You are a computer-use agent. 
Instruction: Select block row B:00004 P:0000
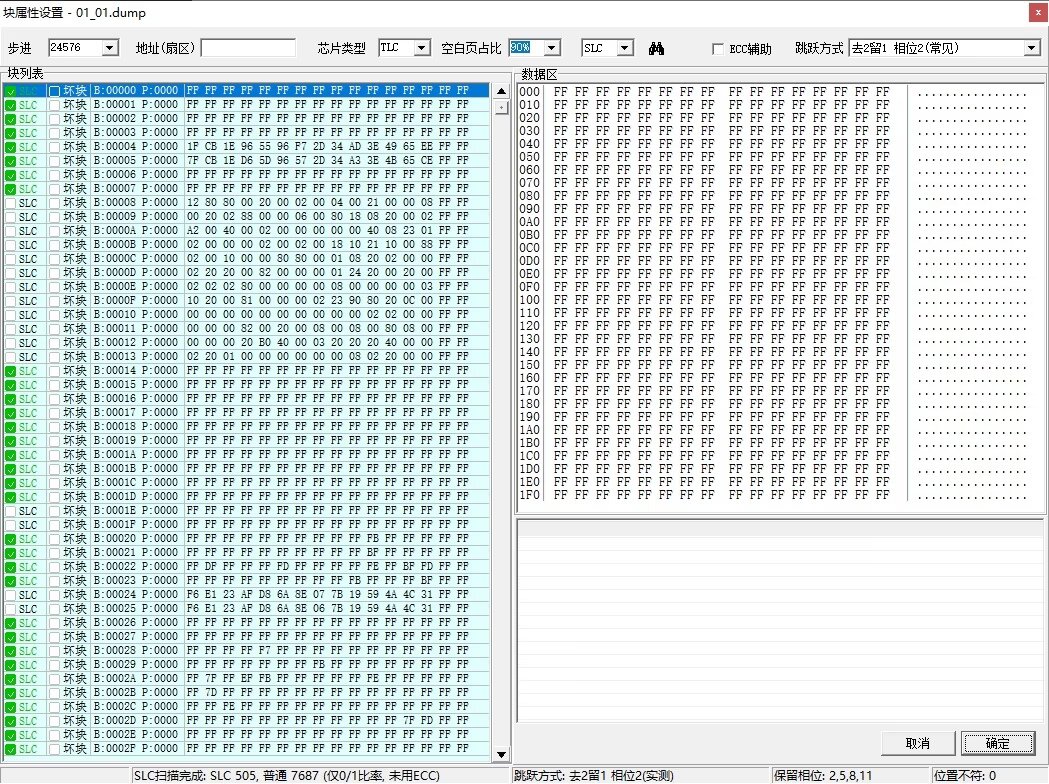click(x=246, y=146)
